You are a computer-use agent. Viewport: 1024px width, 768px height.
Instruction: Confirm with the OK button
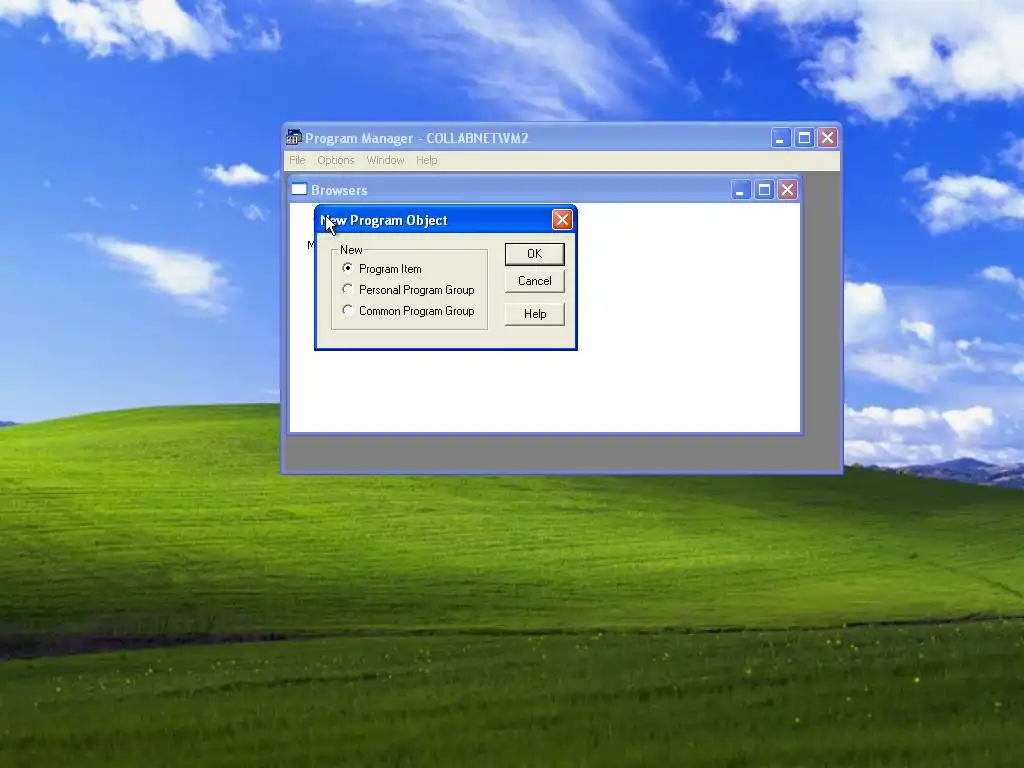[534, 253]
